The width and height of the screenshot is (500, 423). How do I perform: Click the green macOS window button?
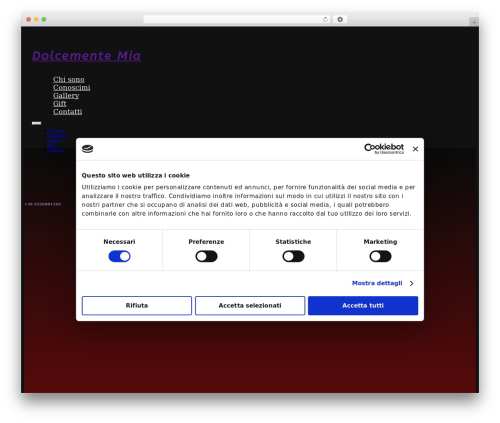pos(44,19)
